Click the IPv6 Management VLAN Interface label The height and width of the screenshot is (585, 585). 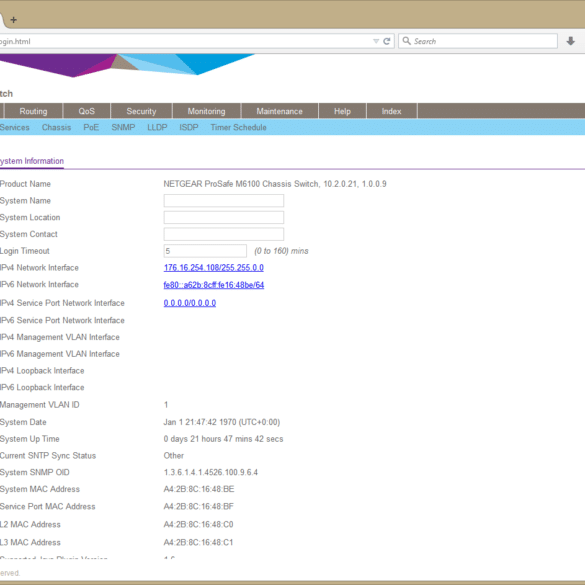[x=60, y=354]
